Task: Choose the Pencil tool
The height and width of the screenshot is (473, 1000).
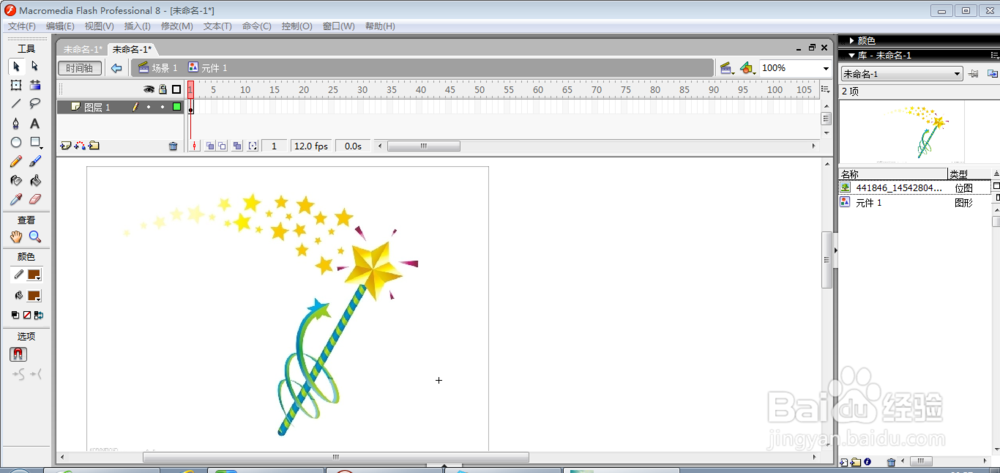Action: coord(17,161)
